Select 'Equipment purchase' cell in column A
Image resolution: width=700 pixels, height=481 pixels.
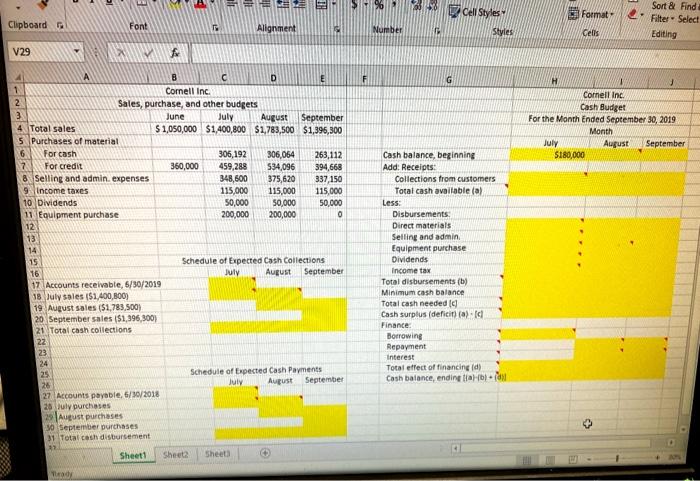[96, 215]
